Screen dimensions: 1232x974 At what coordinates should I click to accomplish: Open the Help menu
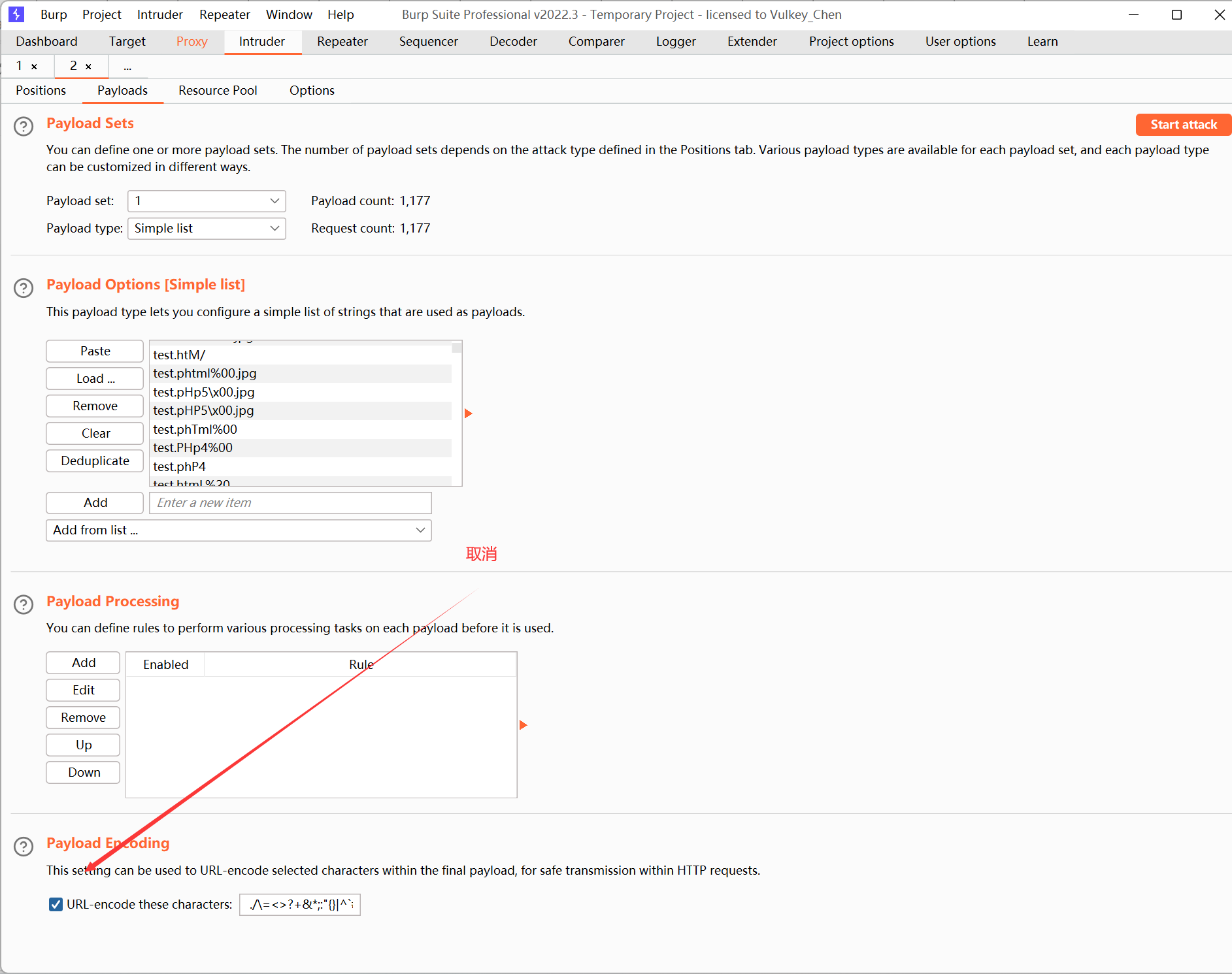point(341,14)
